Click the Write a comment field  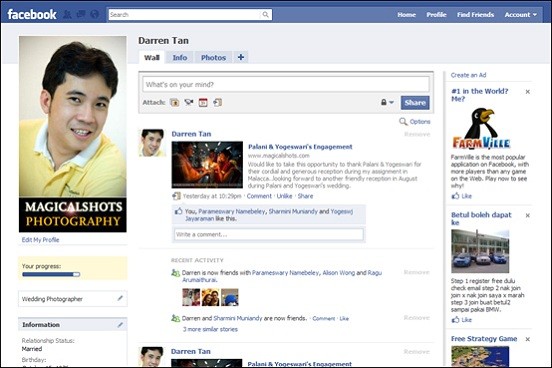coord(269,235)
